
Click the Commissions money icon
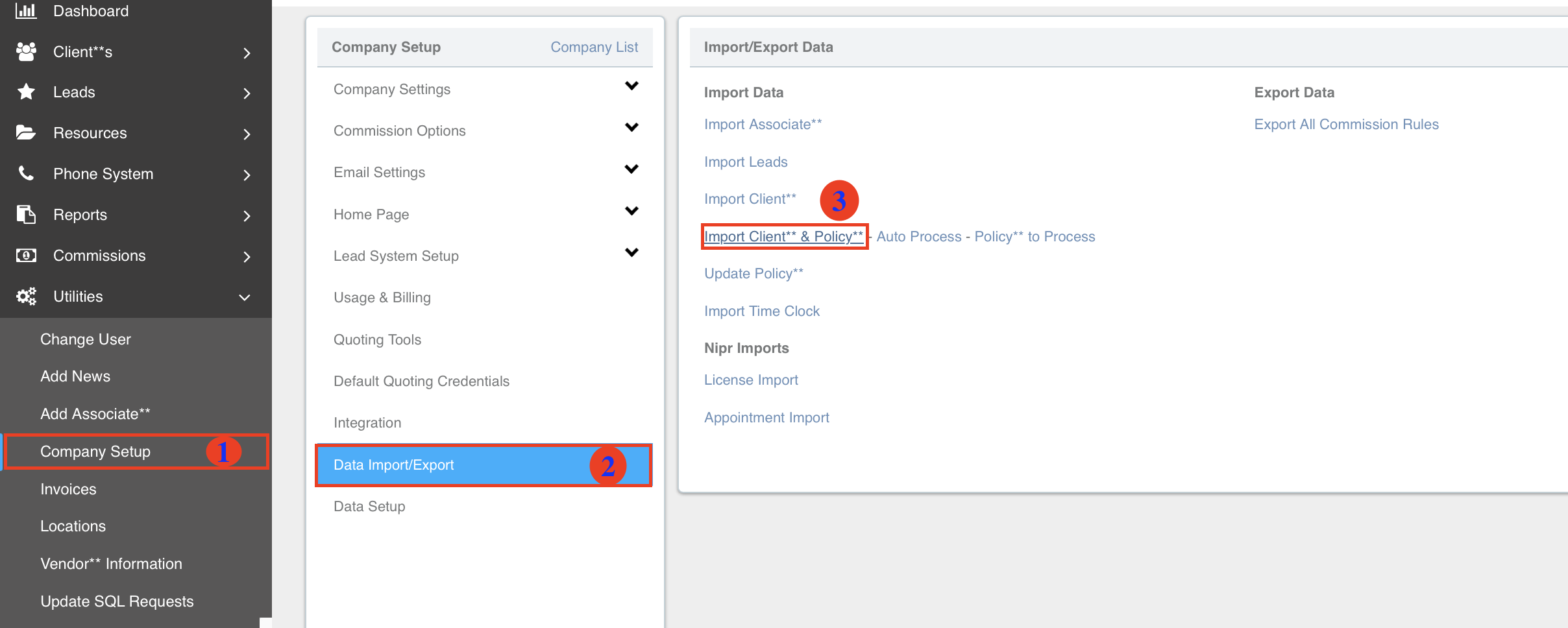click(x=26, y=255)
